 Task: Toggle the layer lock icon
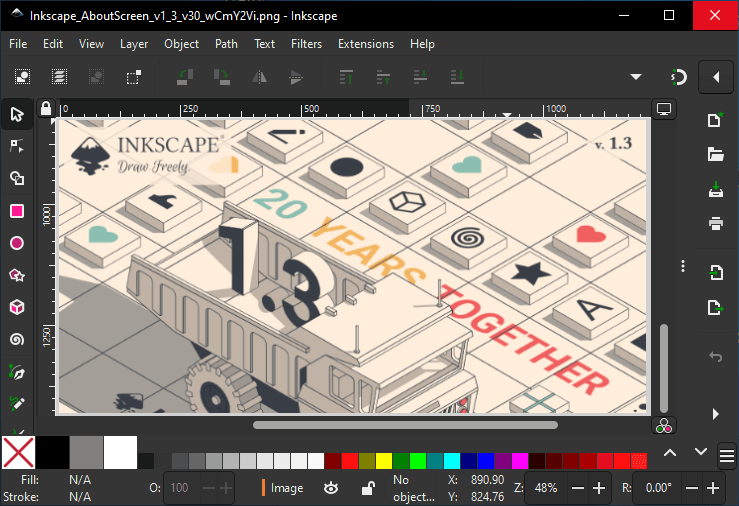368,488
